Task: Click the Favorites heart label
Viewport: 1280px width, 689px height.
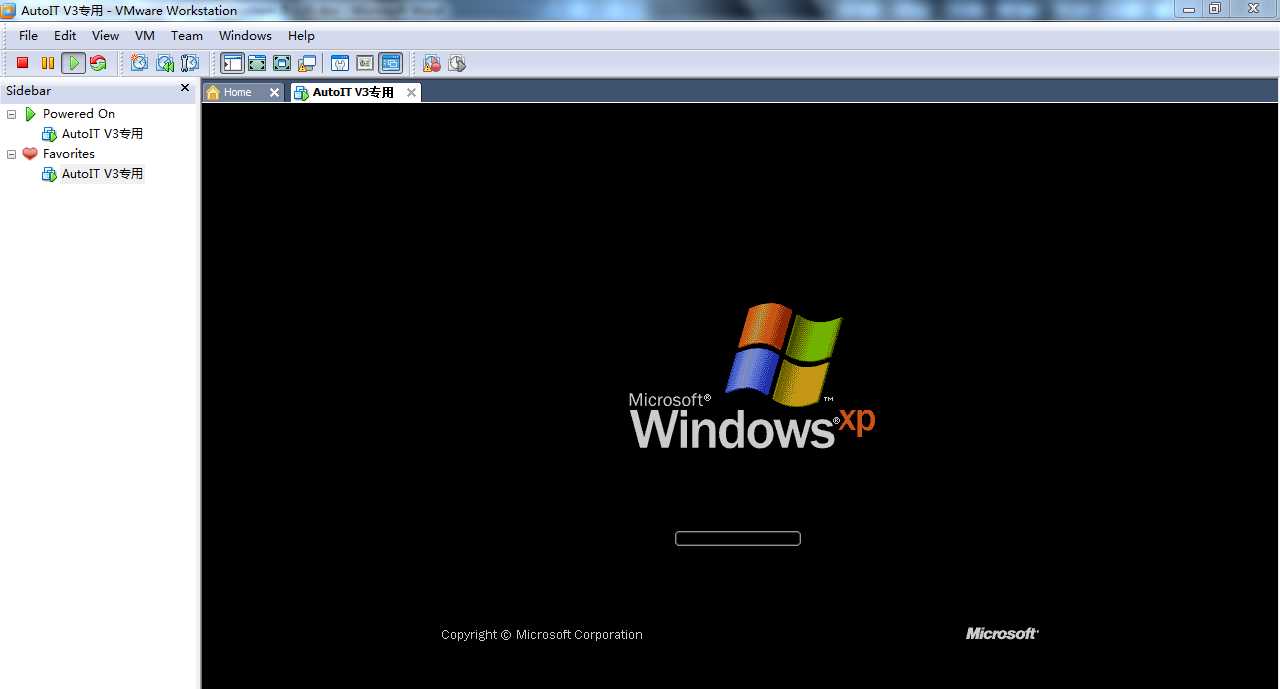Action: 69,154
